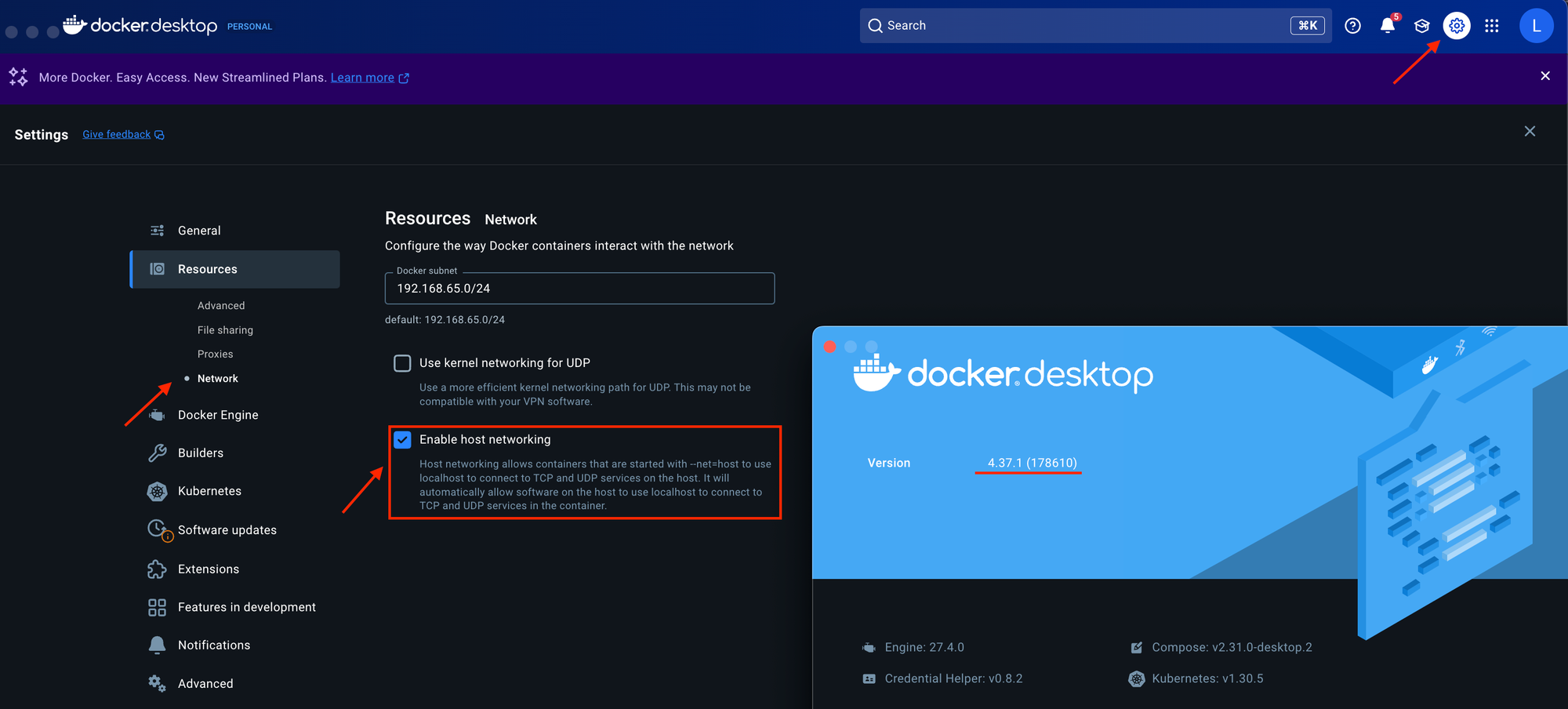
Task: Open the help question mark icon
Action: pos(1352,26)
